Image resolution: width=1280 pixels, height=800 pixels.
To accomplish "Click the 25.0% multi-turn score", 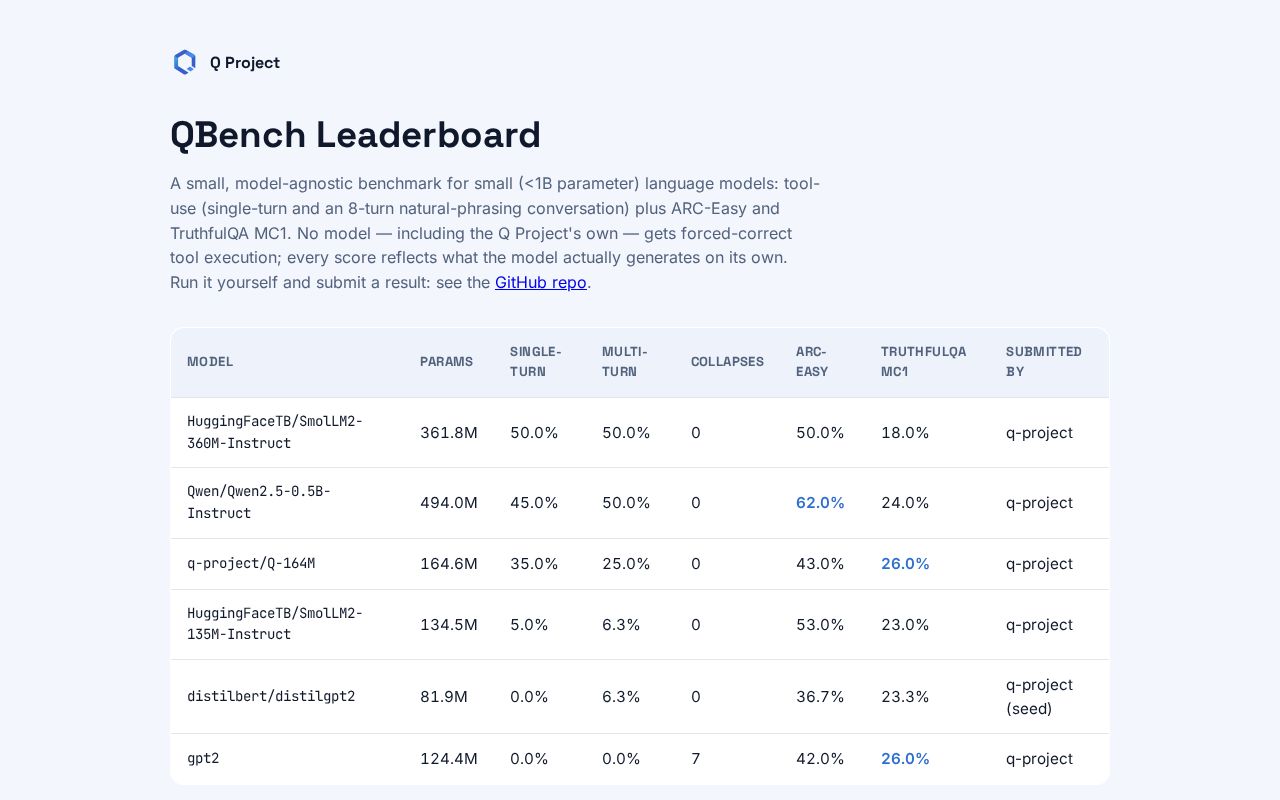I will click(626, 564).
